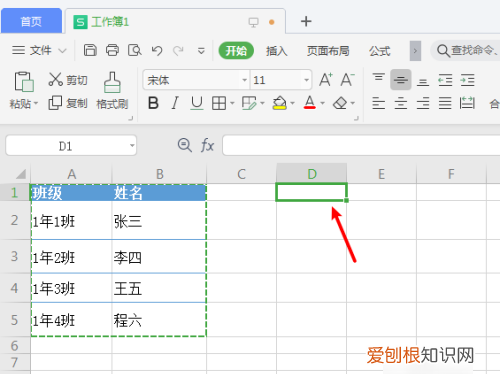
Task: Add a new tab with plus button
Action: coord(306,22)
